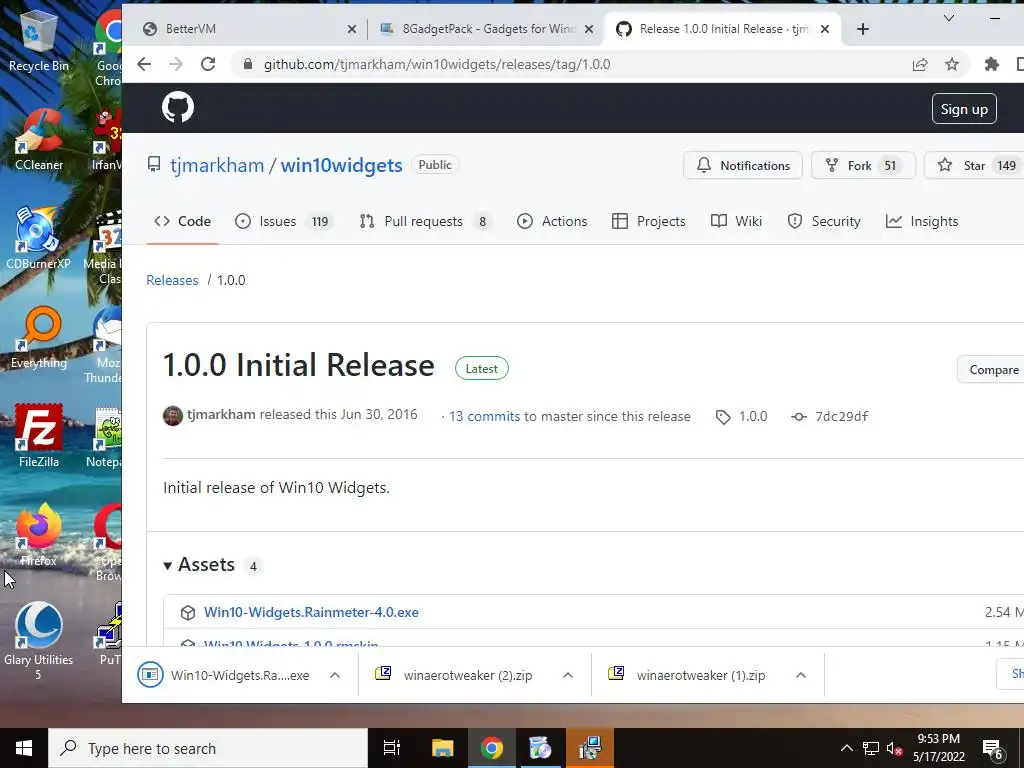Open downloaded winaerotweaker (1).zip

pos(687,675)
